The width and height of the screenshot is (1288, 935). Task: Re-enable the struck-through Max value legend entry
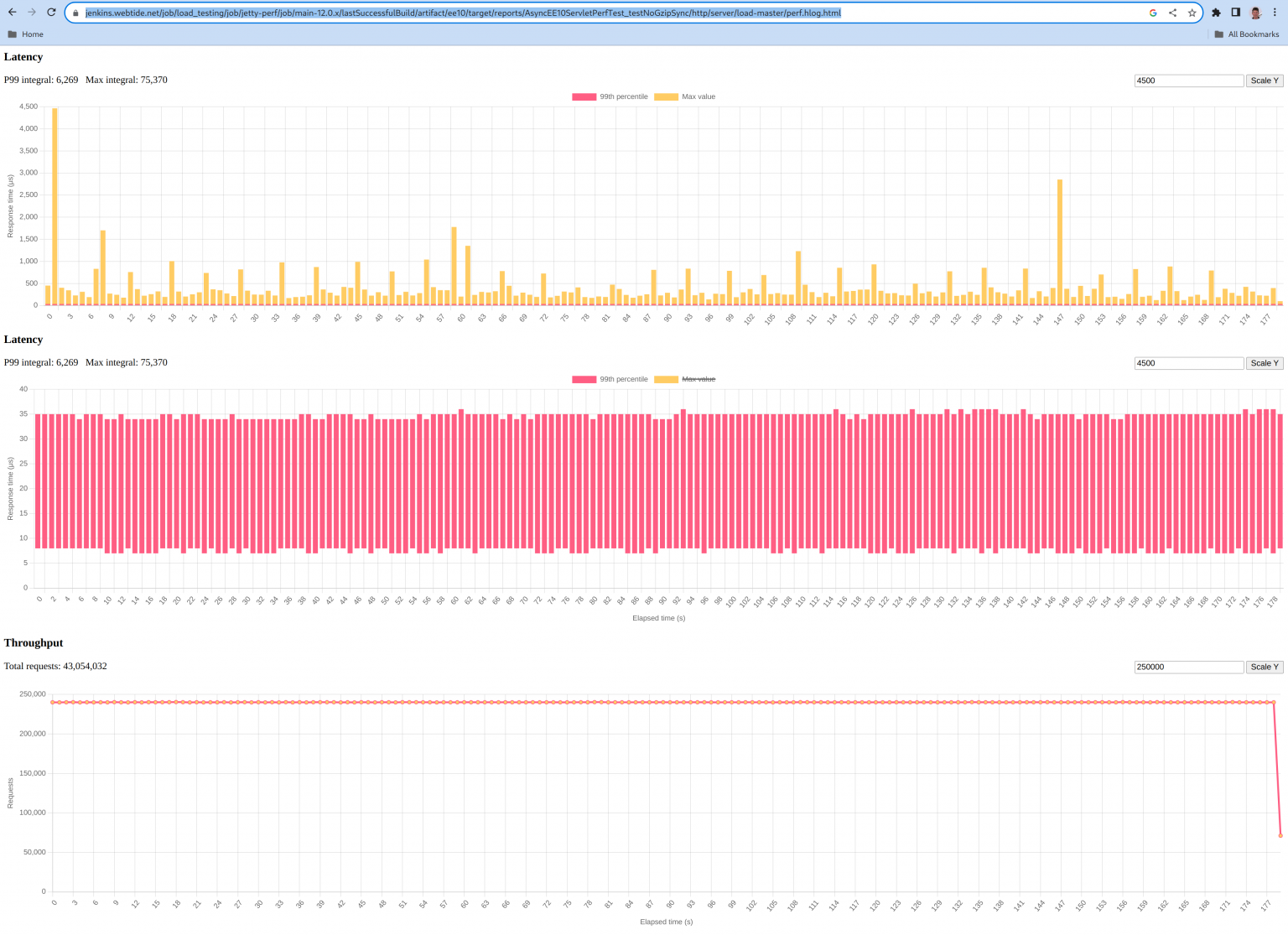[x=700, y=379]
